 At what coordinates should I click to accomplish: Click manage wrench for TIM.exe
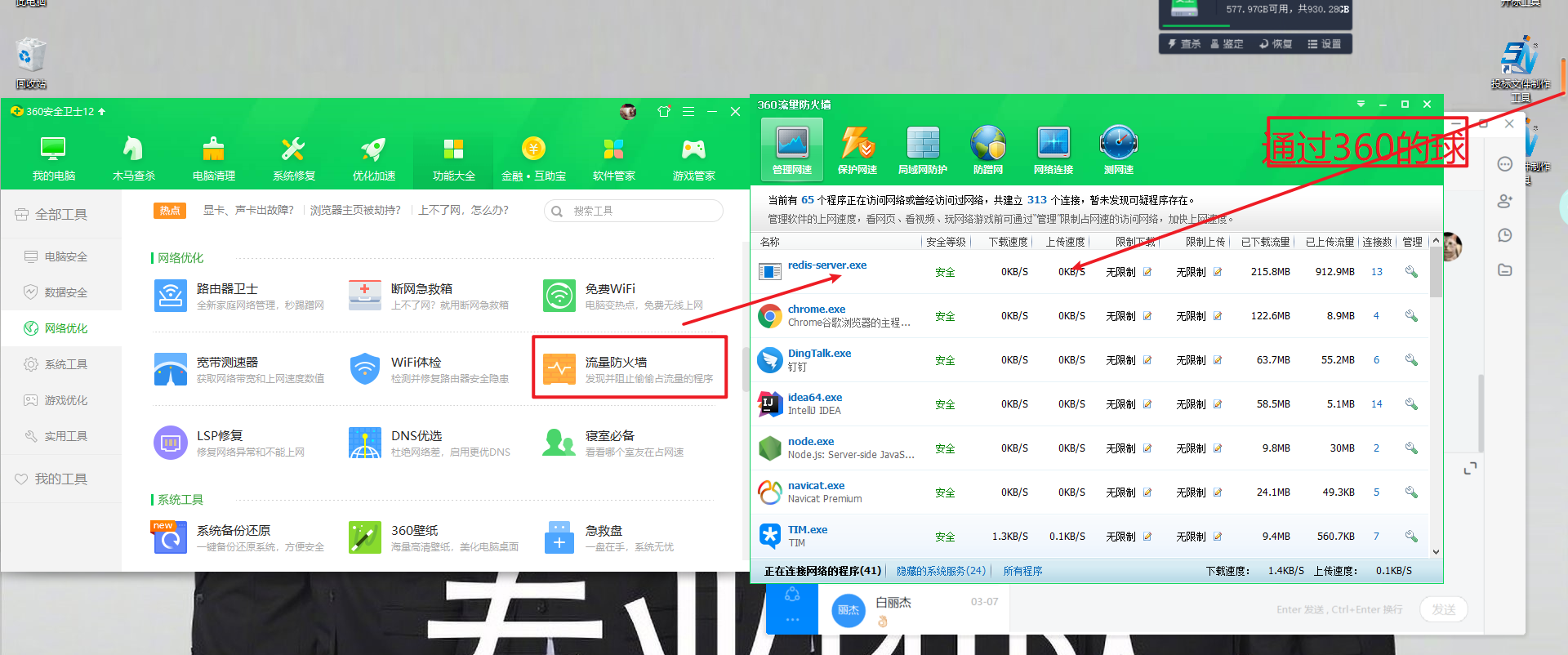[x=1410, y=537]
